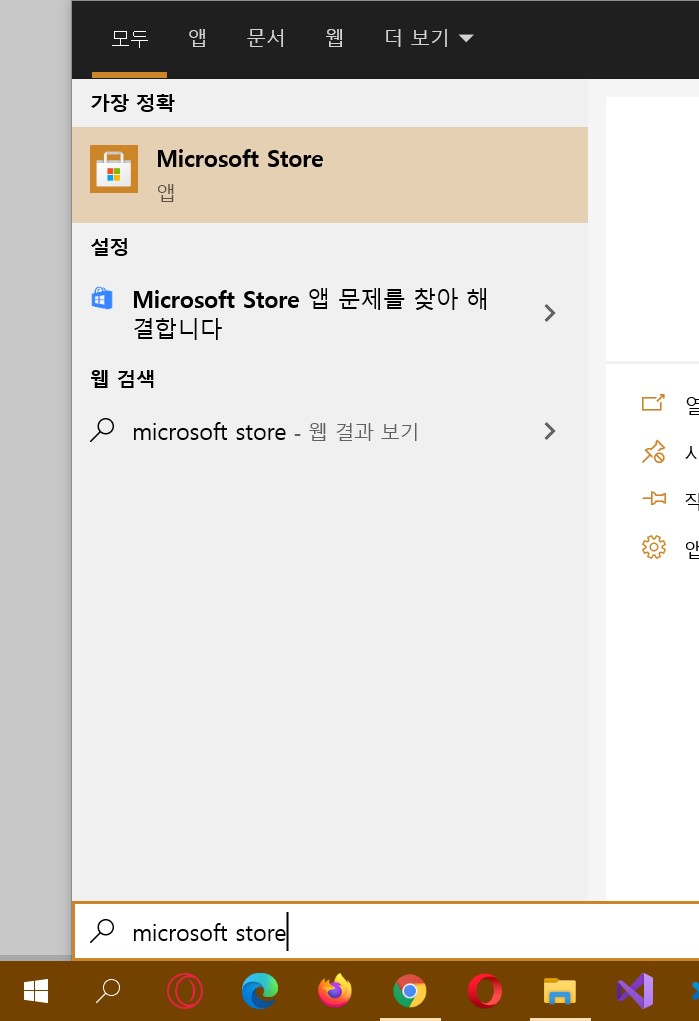Click the blue Store bag settings icon
This screenshot has height=1021, width=699.
pyautogui.click(x=102, y=298)
